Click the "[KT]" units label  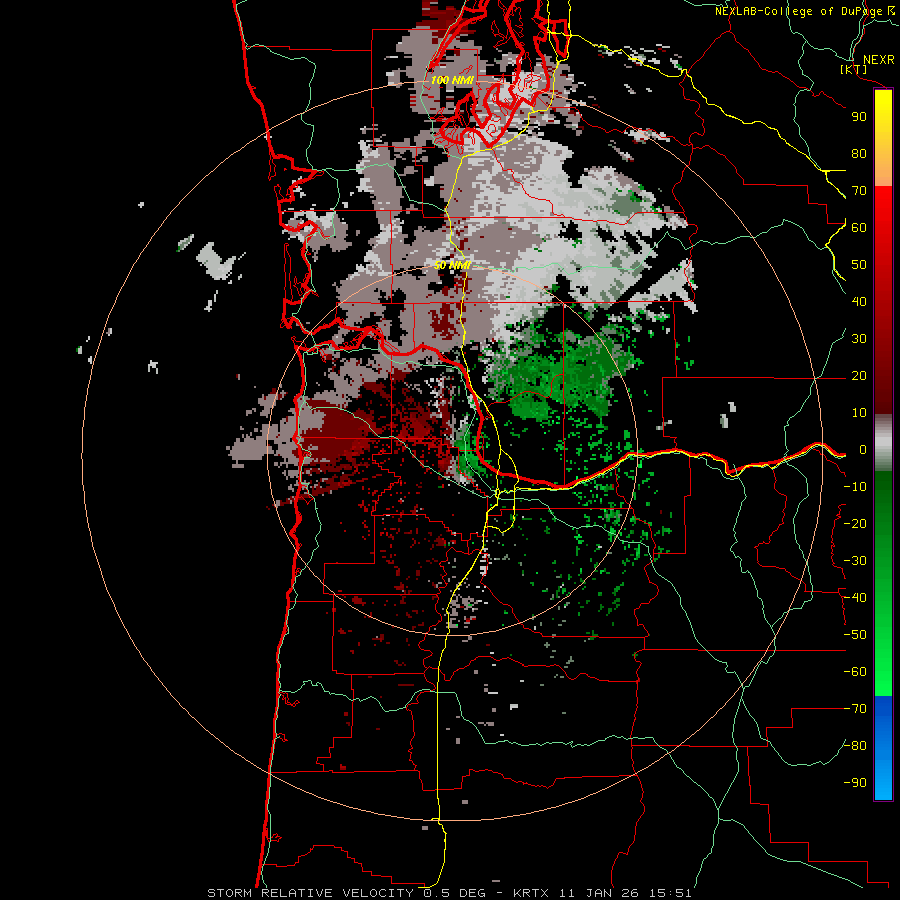tap(854, 69)
